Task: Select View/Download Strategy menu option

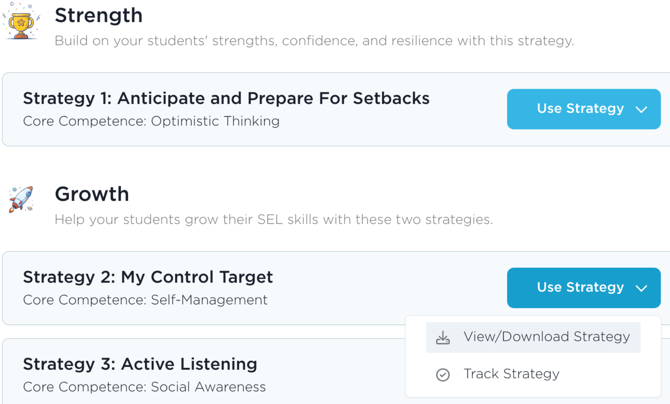Action: click(546, 337)
